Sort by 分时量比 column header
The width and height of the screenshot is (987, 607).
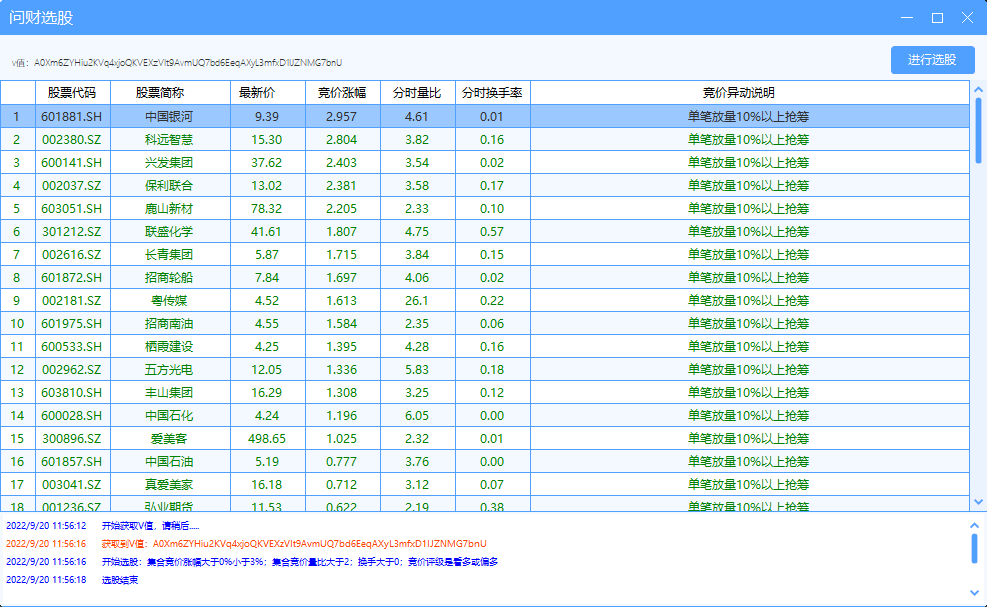[417, 93]
